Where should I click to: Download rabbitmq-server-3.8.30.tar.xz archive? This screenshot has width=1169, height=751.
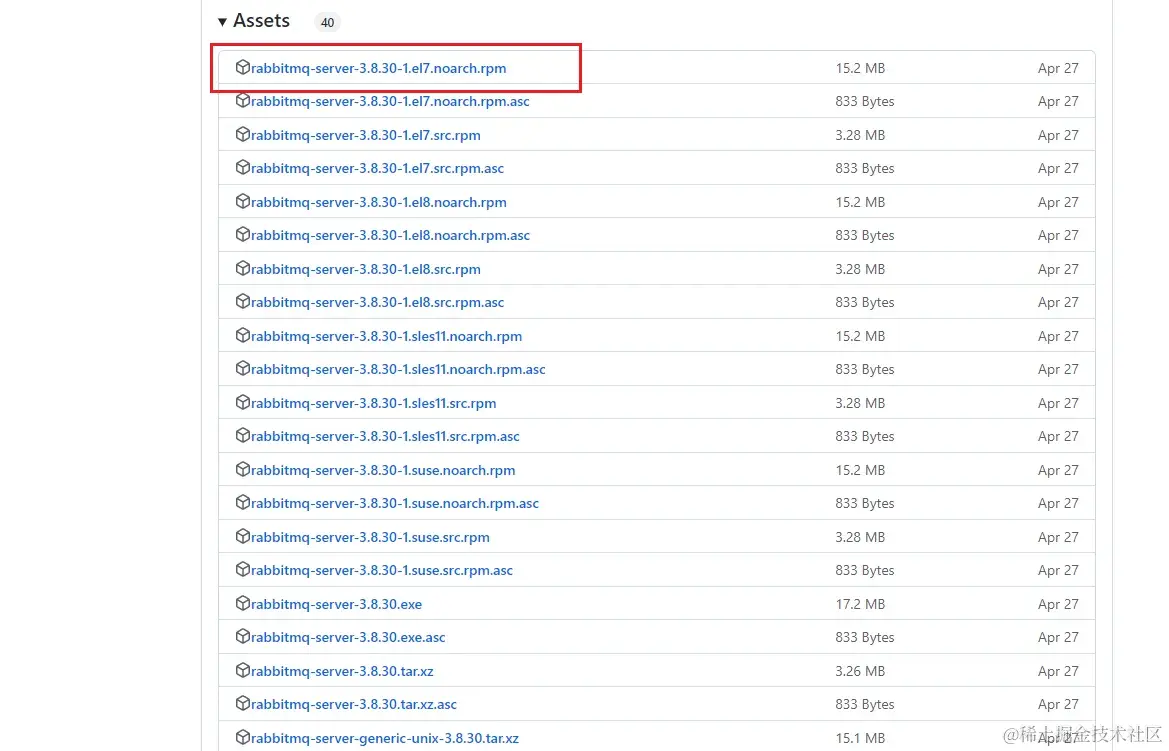click(x=341, y=671)
